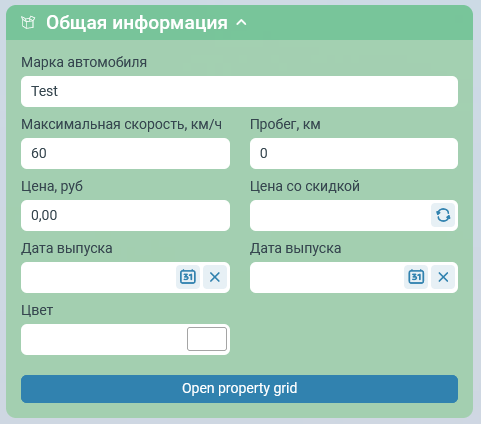Focus the Марка автомобиля field containing Test
Image resolution: width=481 pixels, height=424 pixels.
point(239,91)
